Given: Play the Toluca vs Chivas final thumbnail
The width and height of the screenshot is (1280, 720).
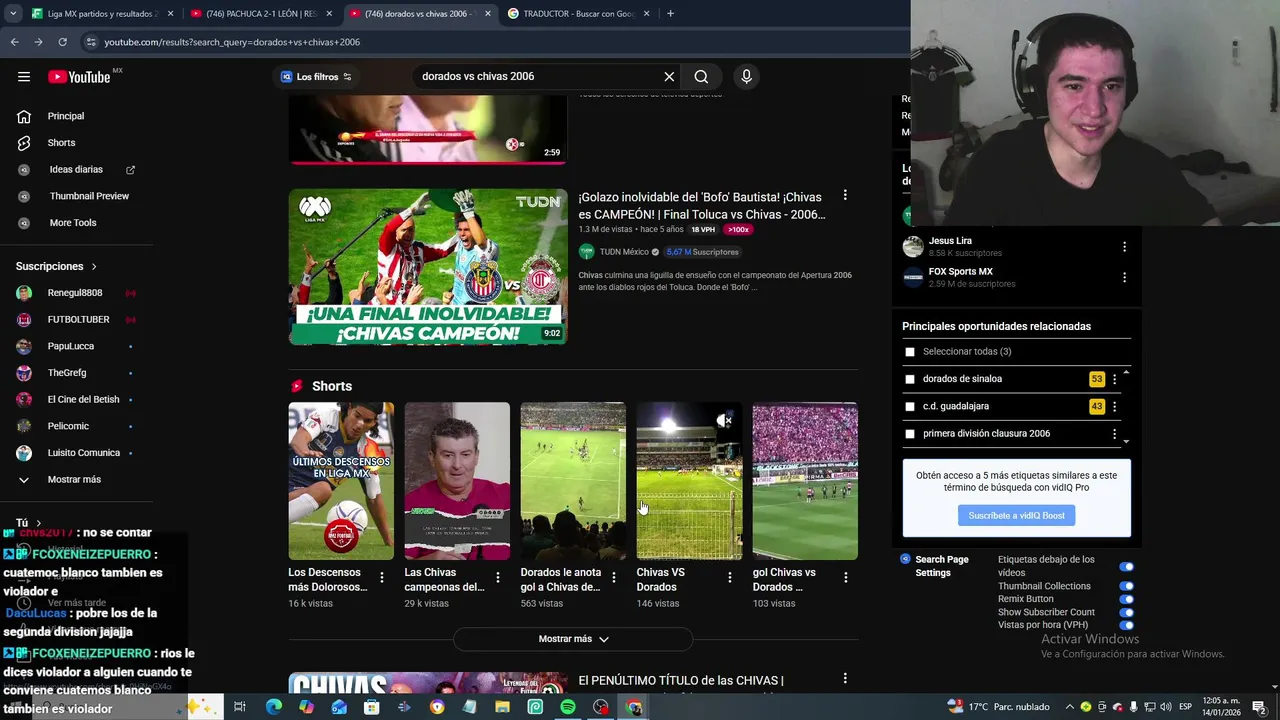Looking at the screenshot, I should [x=428, y=267].
